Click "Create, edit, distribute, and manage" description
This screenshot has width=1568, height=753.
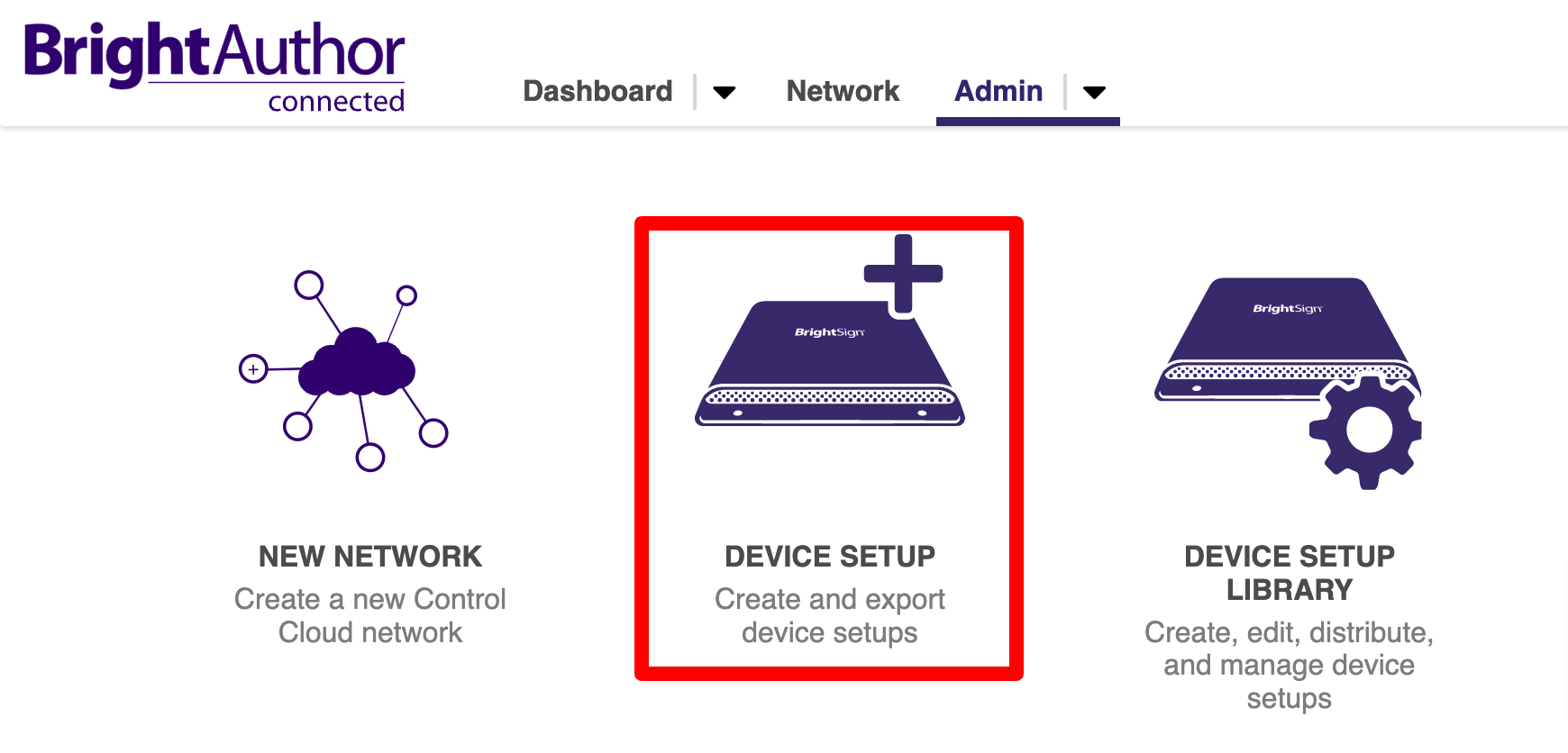click(1289, 665)
